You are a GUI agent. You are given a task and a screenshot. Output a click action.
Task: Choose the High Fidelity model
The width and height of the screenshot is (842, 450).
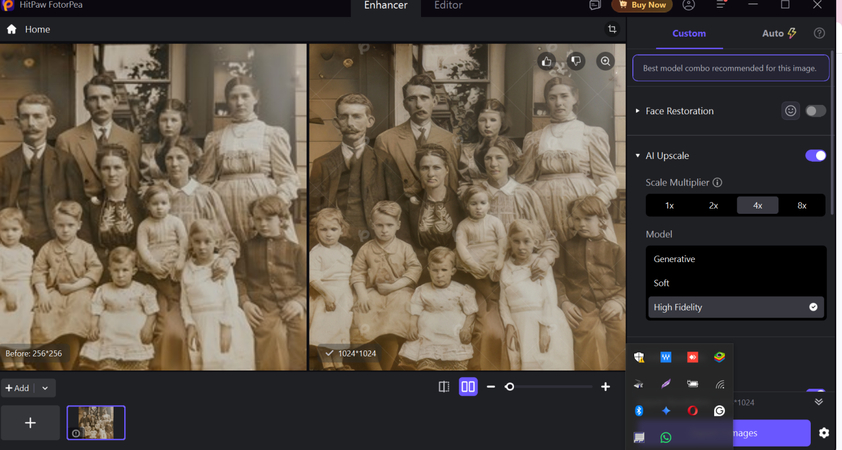tap(736, 307)
